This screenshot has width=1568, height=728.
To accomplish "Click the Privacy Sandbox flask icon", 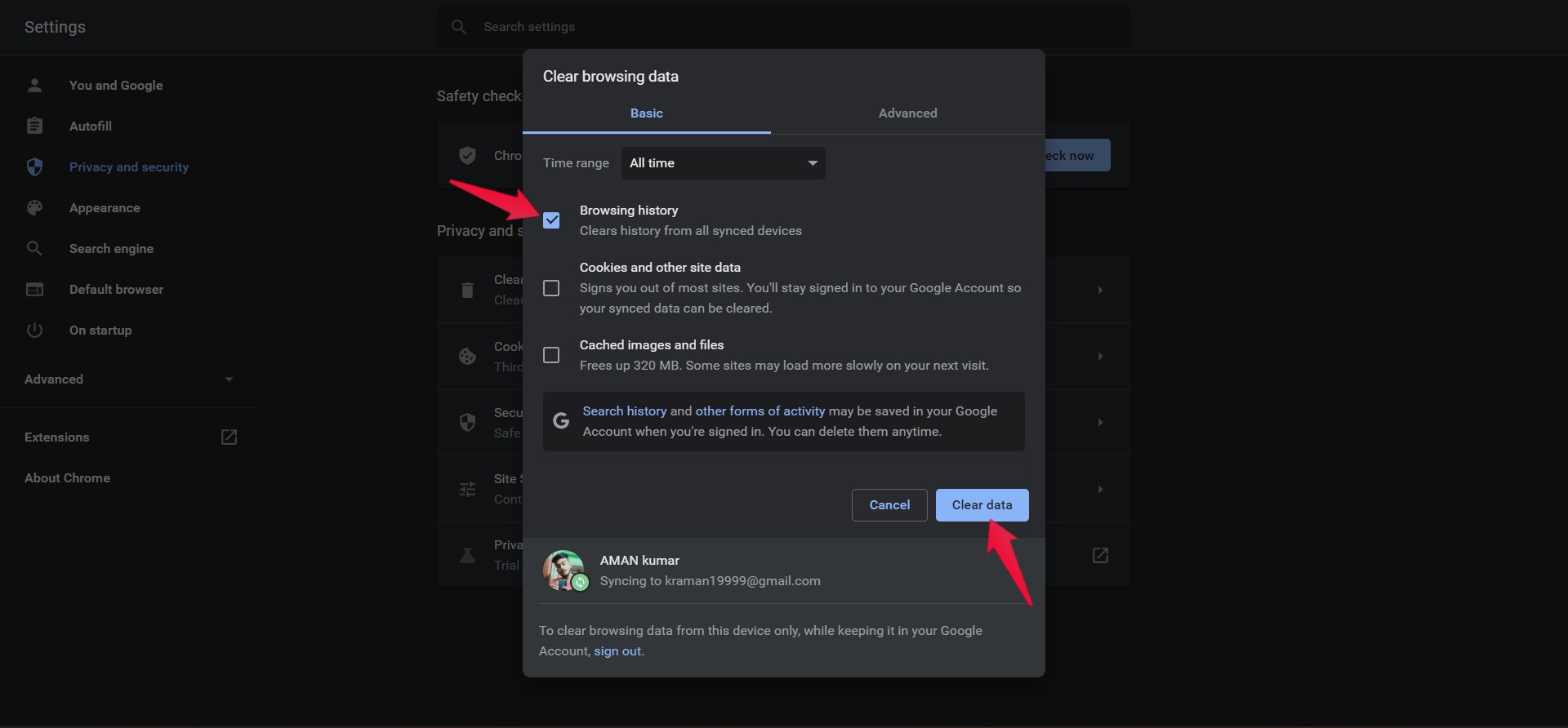I will [x=467, y=555].
